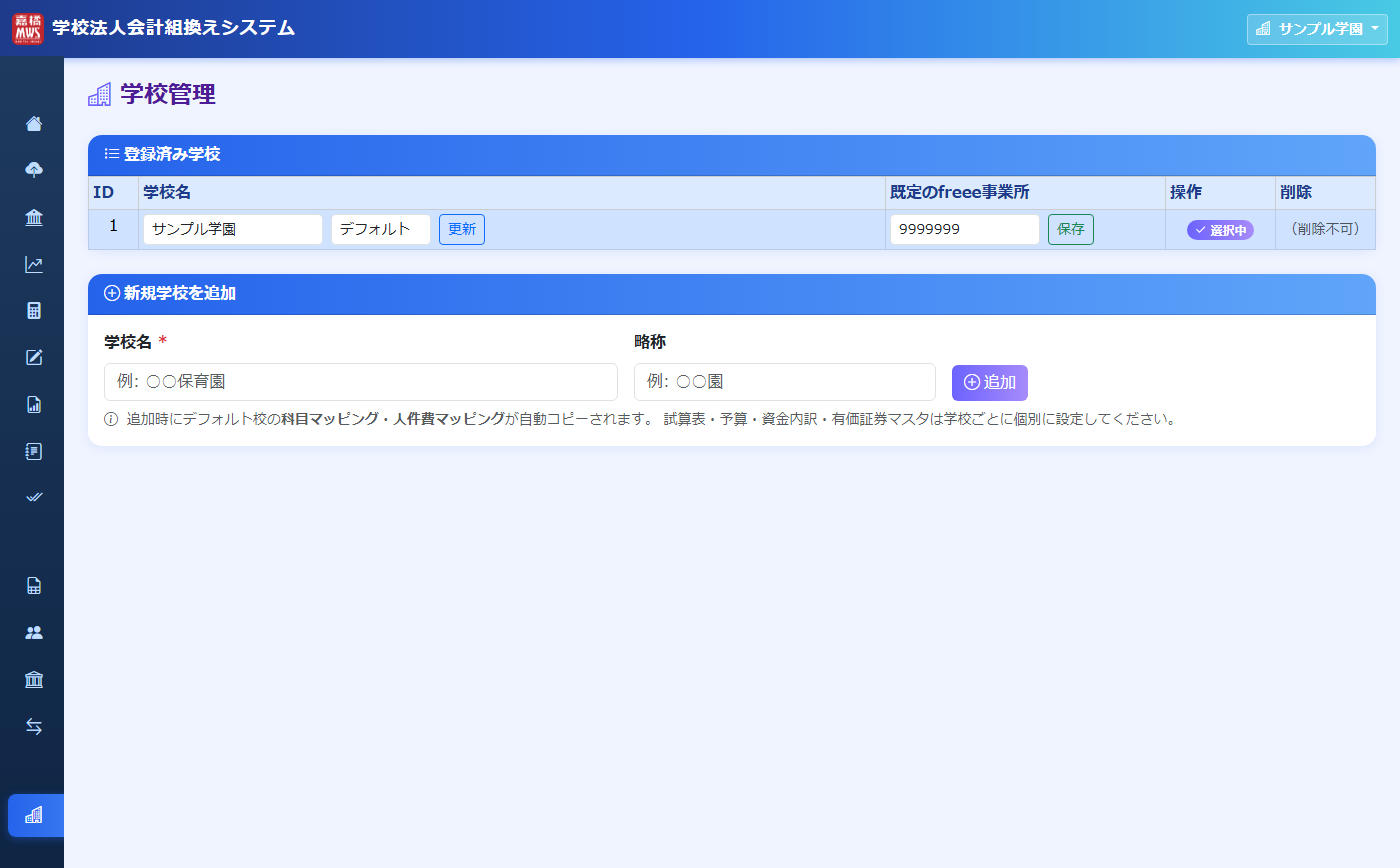Viewport: 1400px width, 868px height.
Task: Click the freee office ID field 9999999
Action: click(965, 229)
